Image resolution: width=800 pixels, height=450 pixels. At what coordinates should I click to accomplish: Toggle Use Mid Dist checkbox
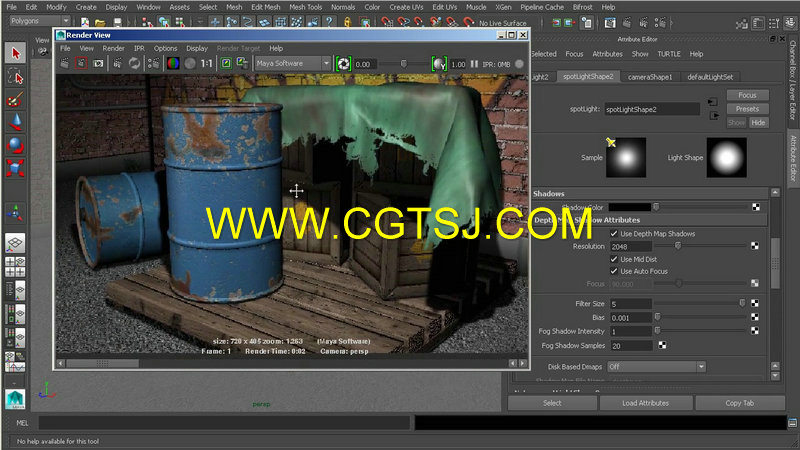614,259
